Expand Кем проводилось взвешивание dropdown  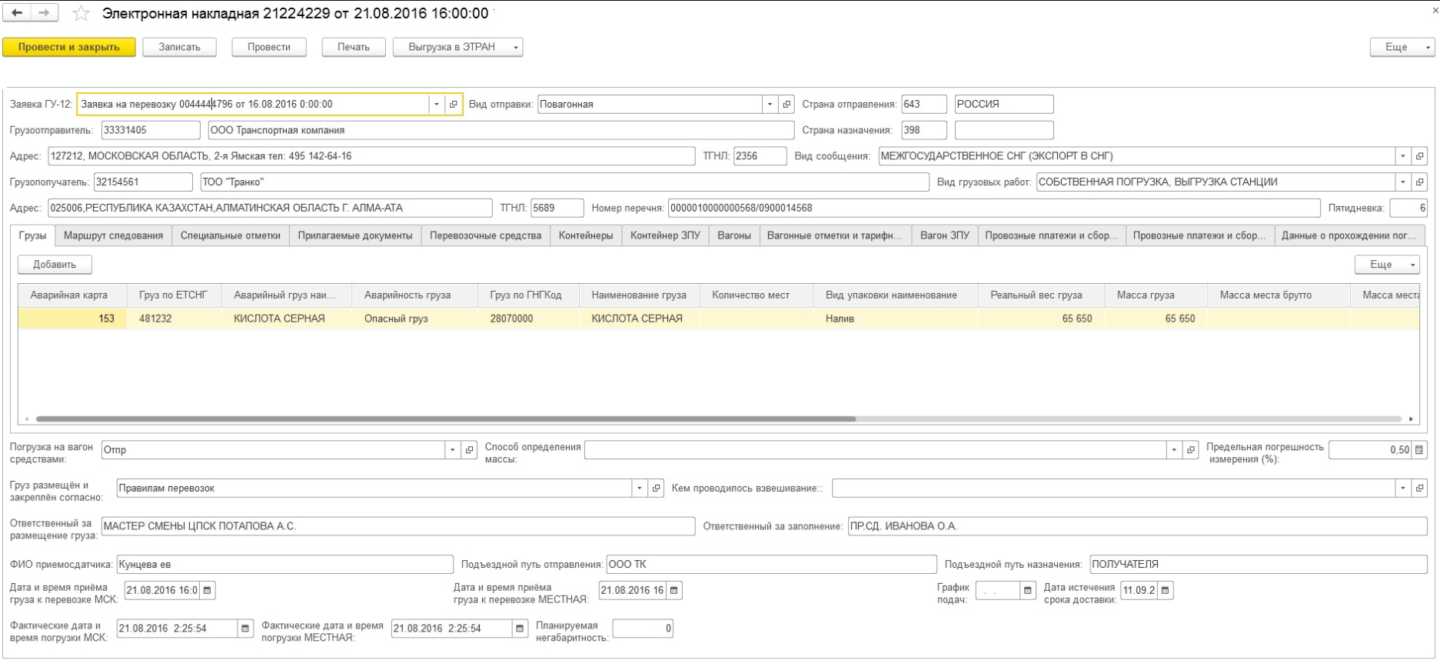pos(1403,488)
